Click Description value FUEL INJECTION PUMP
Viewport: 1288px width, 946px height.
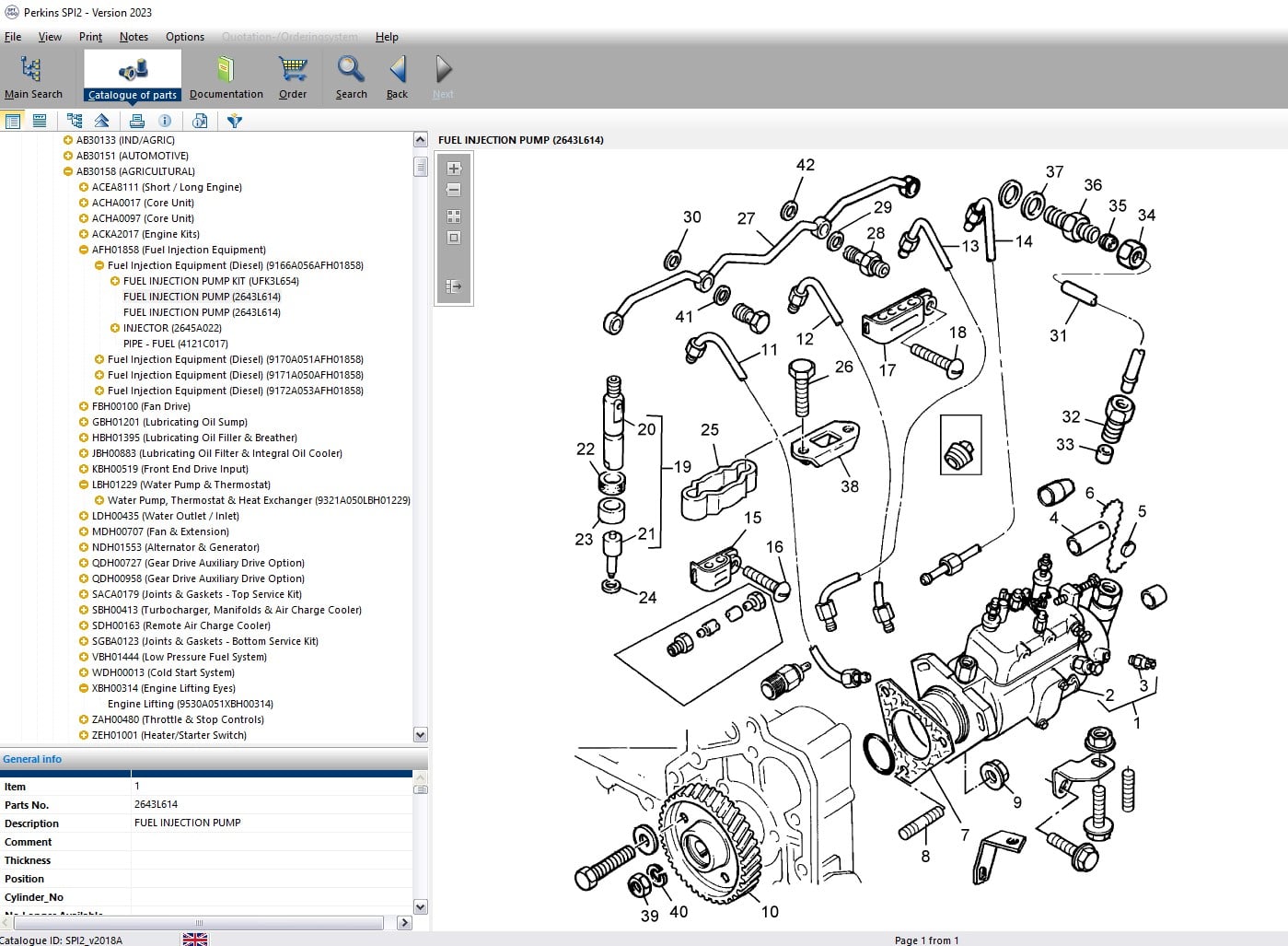[x=188, y=823]
